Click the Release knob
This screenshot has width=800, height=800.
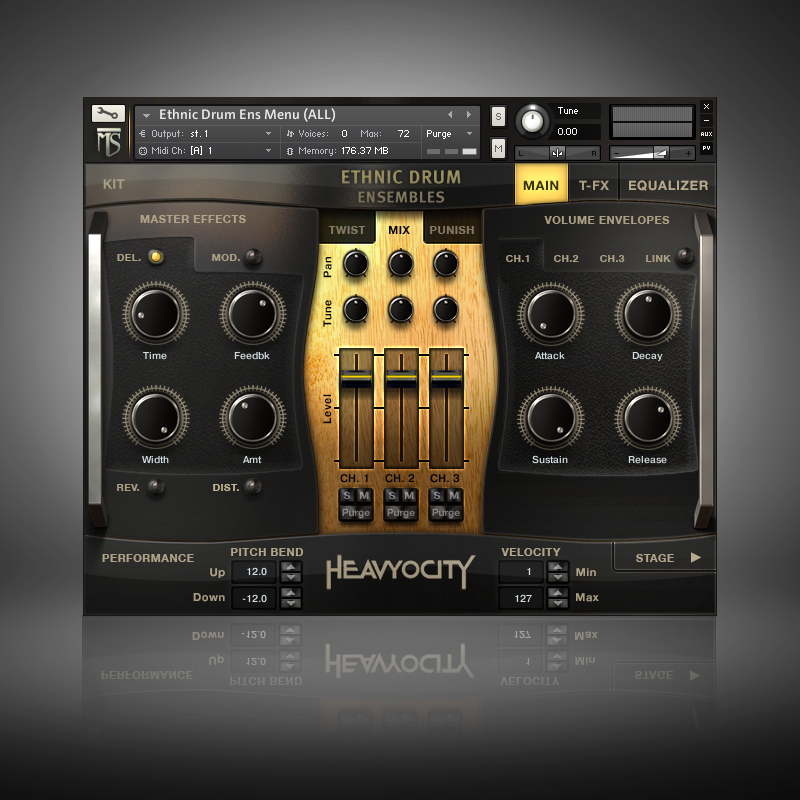tap(647, 418)
